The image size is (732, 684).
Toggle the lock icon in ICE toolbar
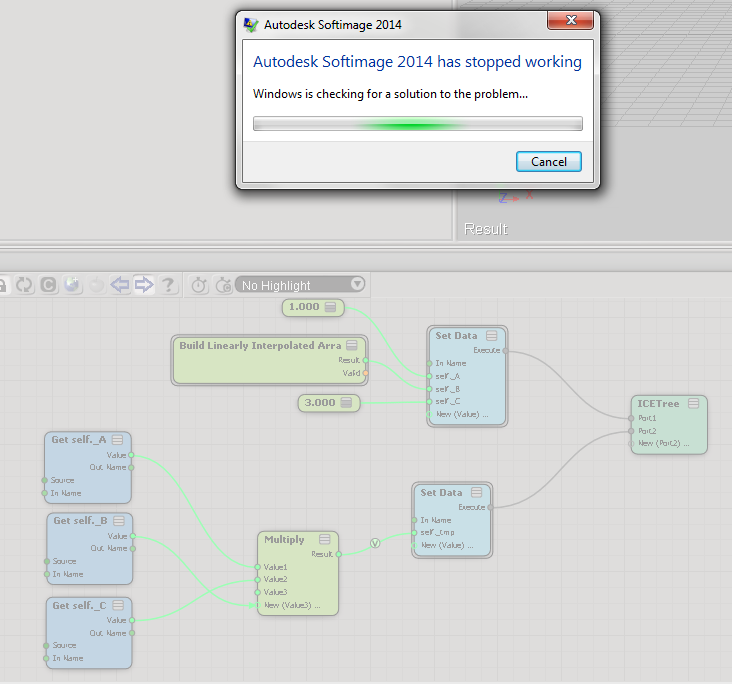[3, 285]
